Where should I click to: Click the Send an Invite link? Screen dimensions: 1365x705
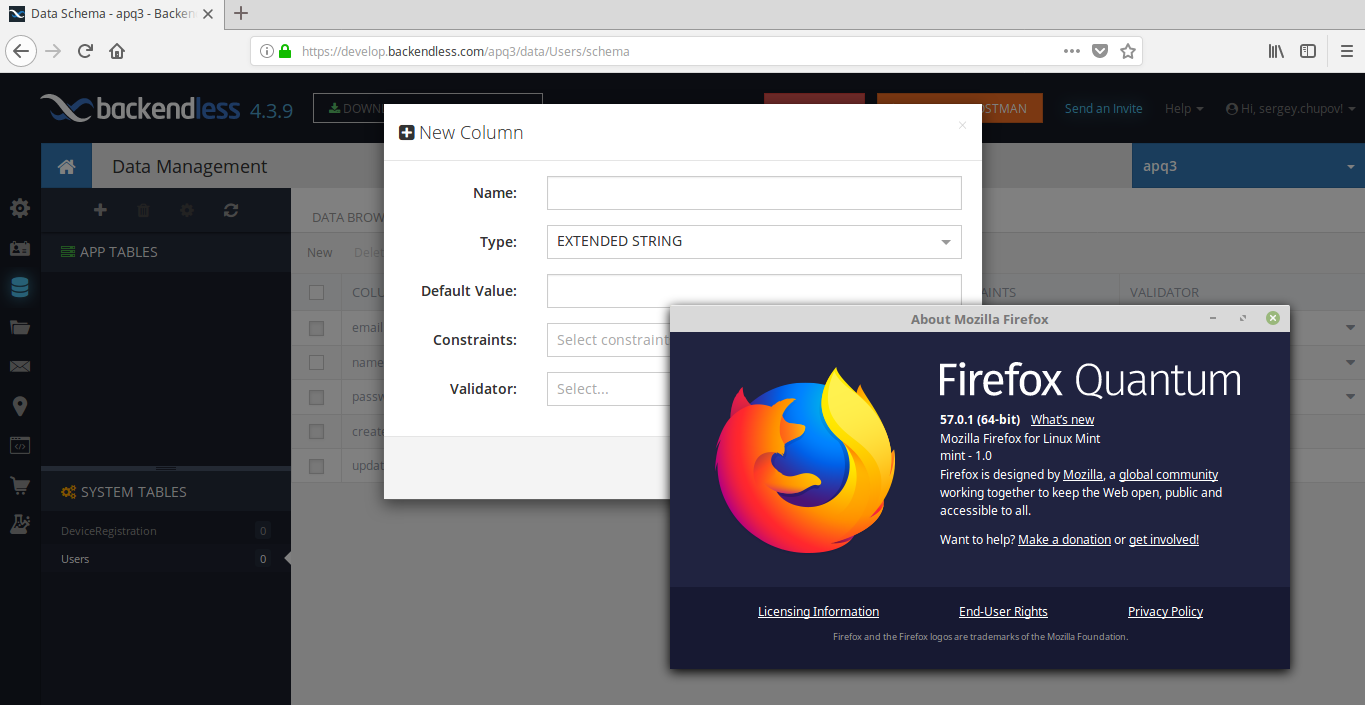tap(1103, 109)
